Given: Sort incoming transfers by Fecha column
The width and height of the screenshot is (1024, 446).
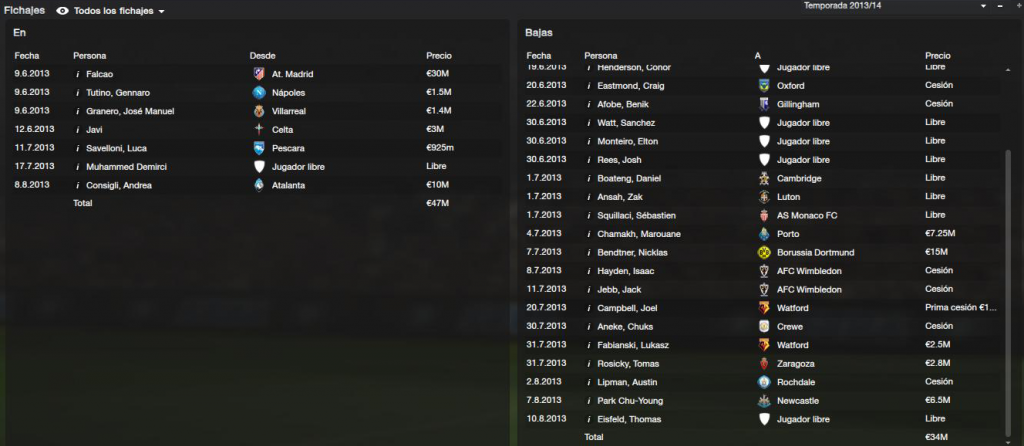Looking at the screenshot, I should pyautogui.click(x=27, y=56).
